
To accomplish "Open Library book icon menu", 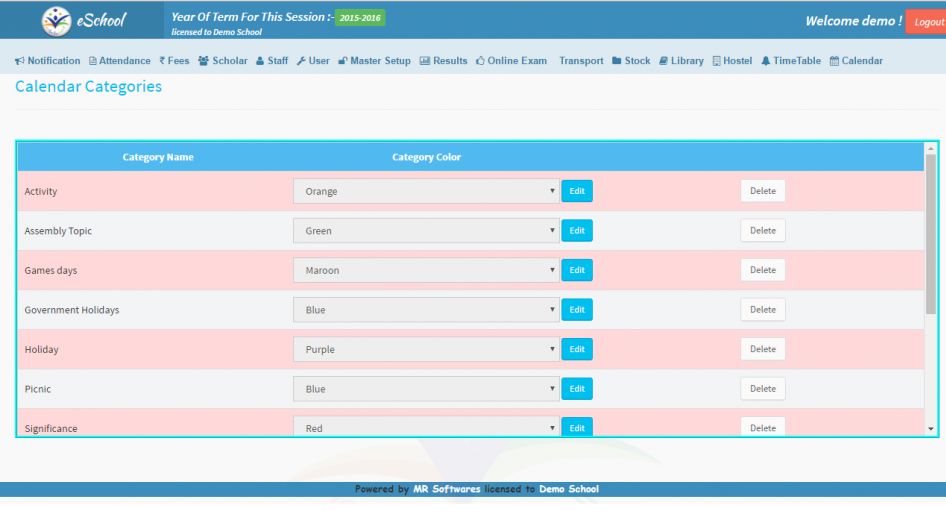I will point(664,61).
